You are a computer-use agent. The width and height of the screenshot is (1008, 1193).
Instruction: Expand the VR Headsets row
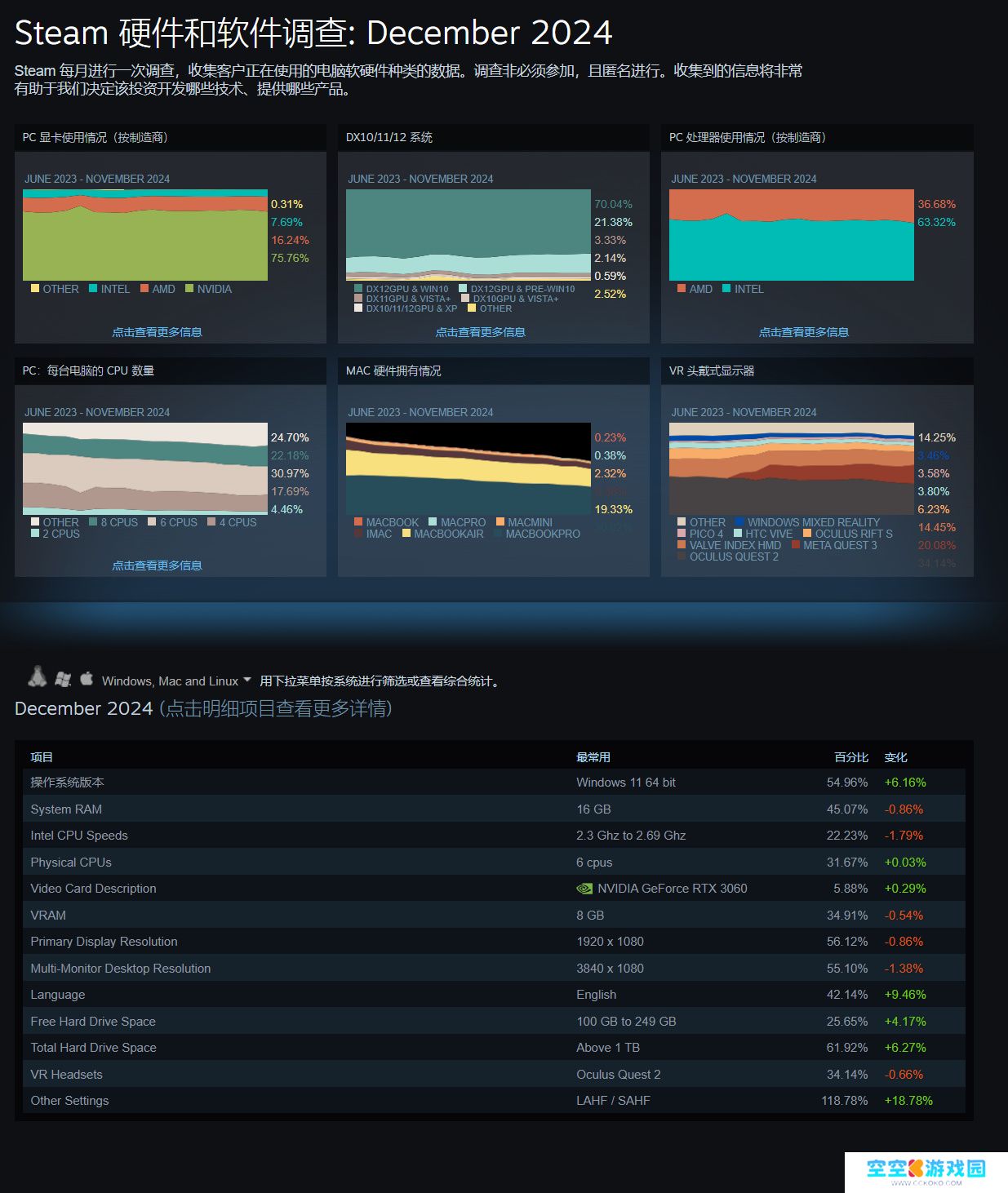pyautogui.click(x=494, y=1074)
